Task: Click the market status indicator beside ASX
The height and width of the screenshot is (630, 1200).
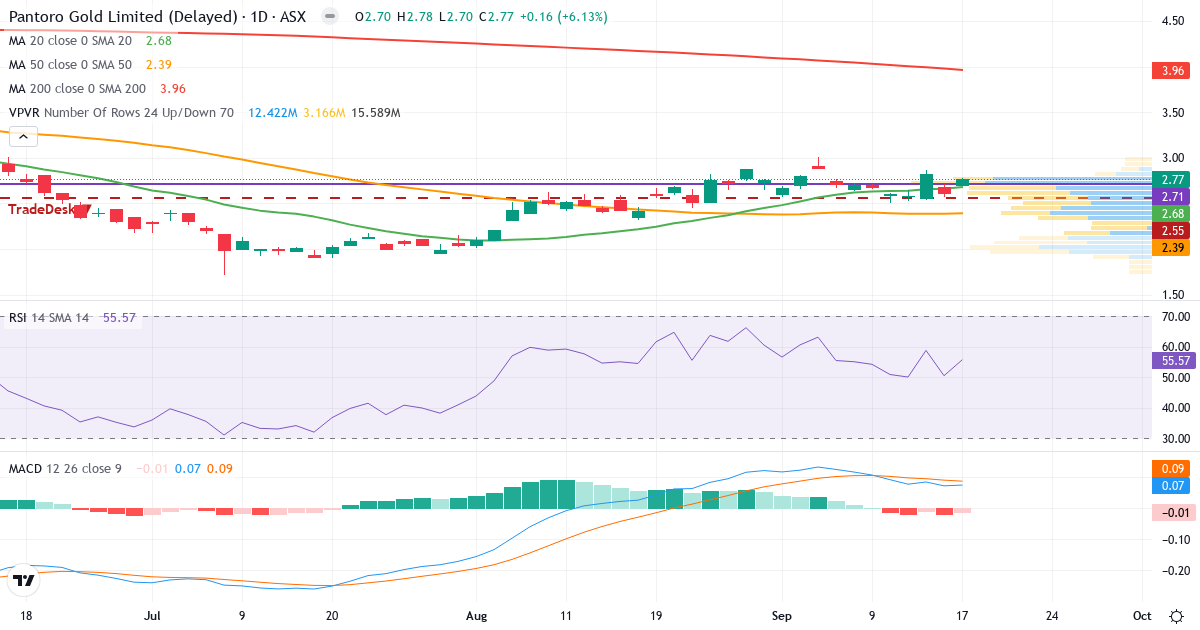Action: click(x=331, y=17)
